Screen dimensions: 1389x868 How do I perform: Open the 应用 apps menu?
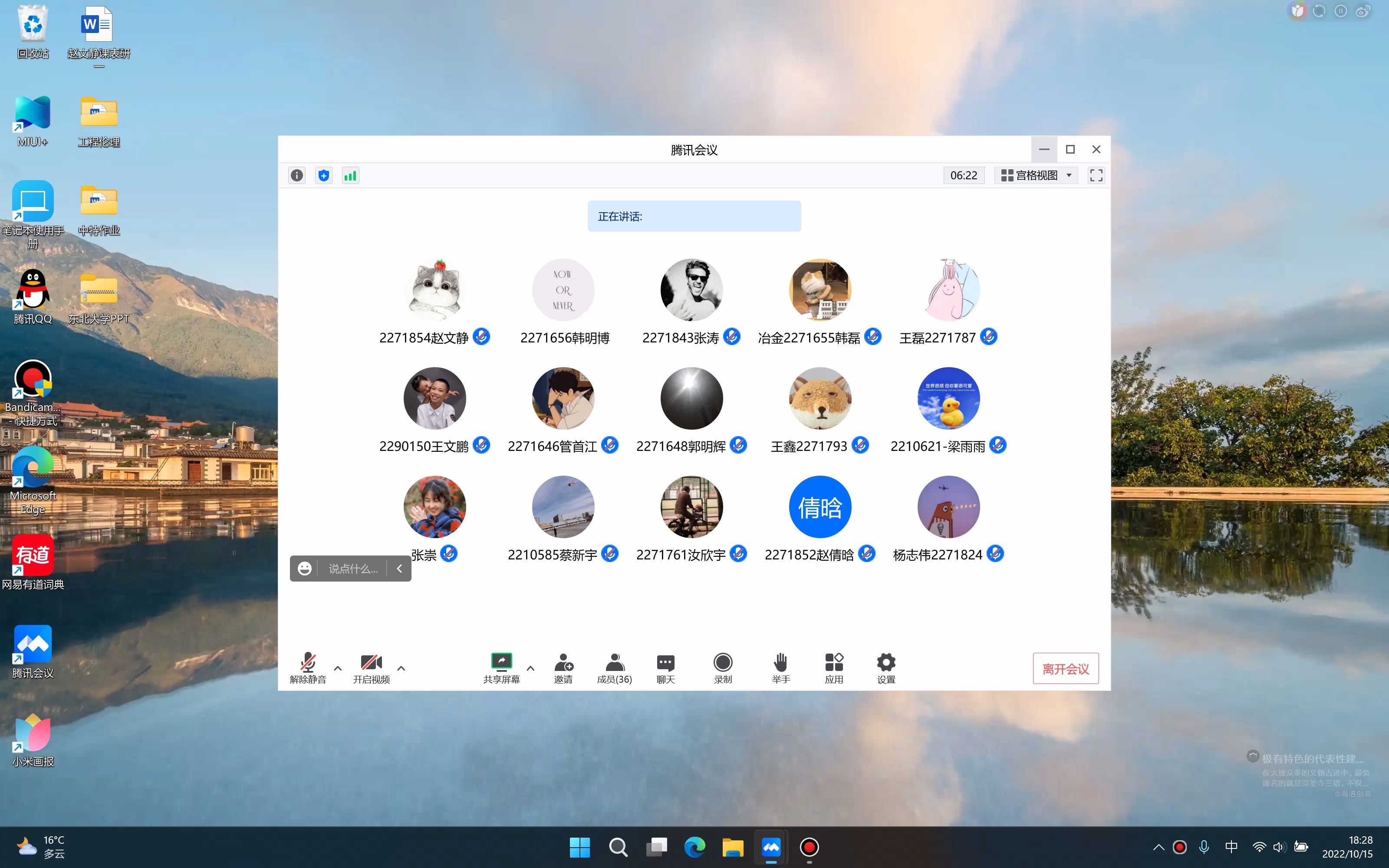click(834, 668)
